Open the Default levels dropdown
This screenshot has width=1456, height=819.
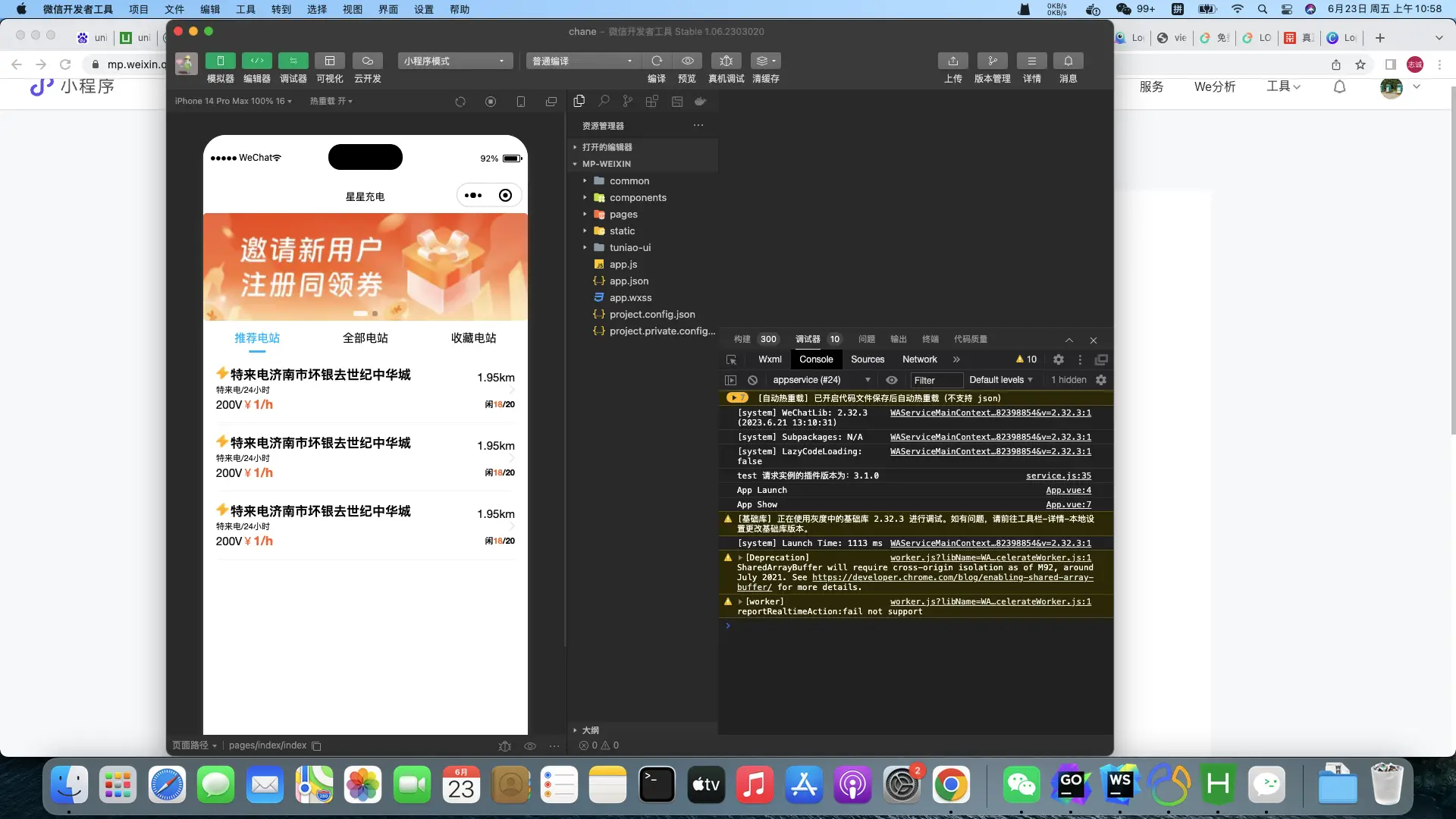pyautogui.click(x=1001, y=380)
